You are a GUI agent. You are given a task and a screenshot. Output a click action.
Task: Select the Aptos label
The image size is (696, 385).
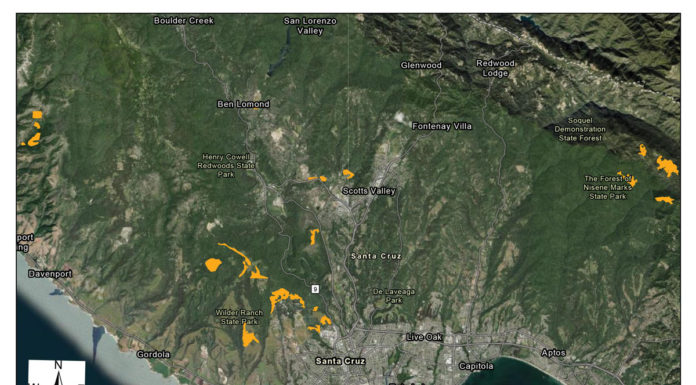553,353
